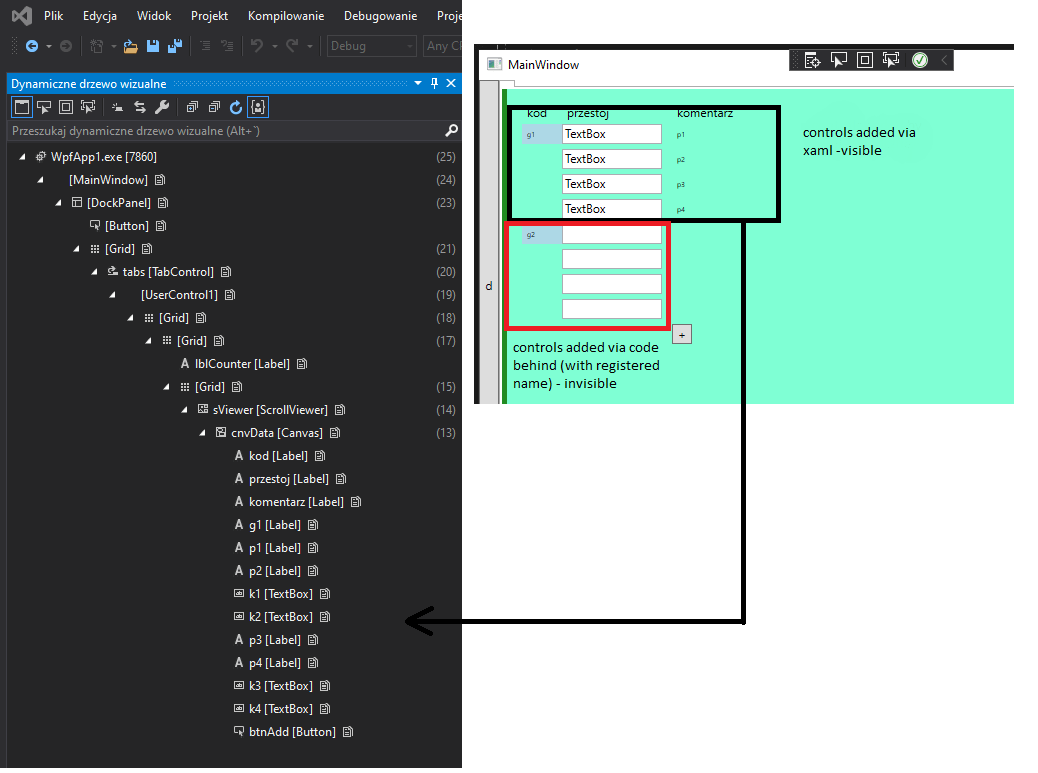Viewport: 1038px width, 773px height.
Task: Collapse the tabs TabControl node
Action: [96, 272]
